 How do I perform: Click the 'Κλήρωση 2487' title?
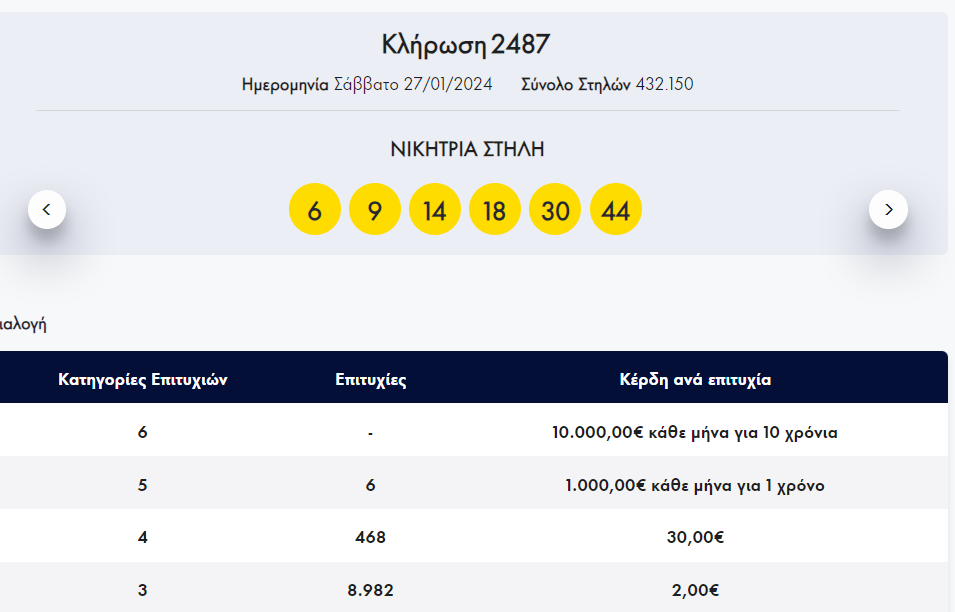pyautogui.click(x=466, y=45)
